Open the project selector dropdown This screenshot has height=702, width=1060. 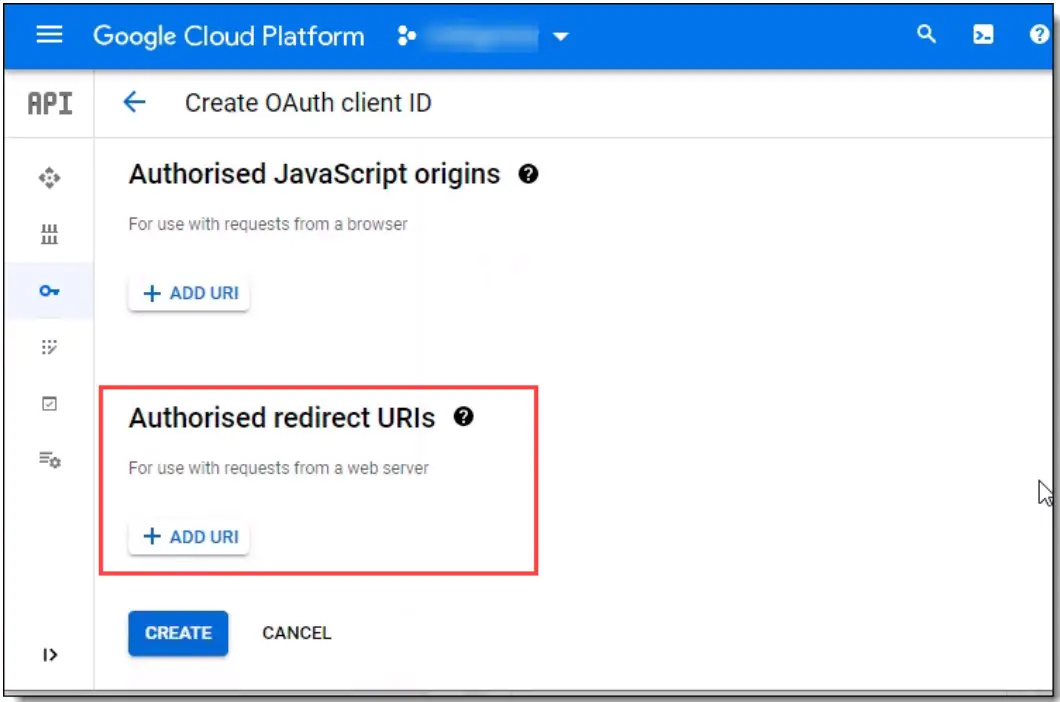pyautogui.click(x=561, y=36)
